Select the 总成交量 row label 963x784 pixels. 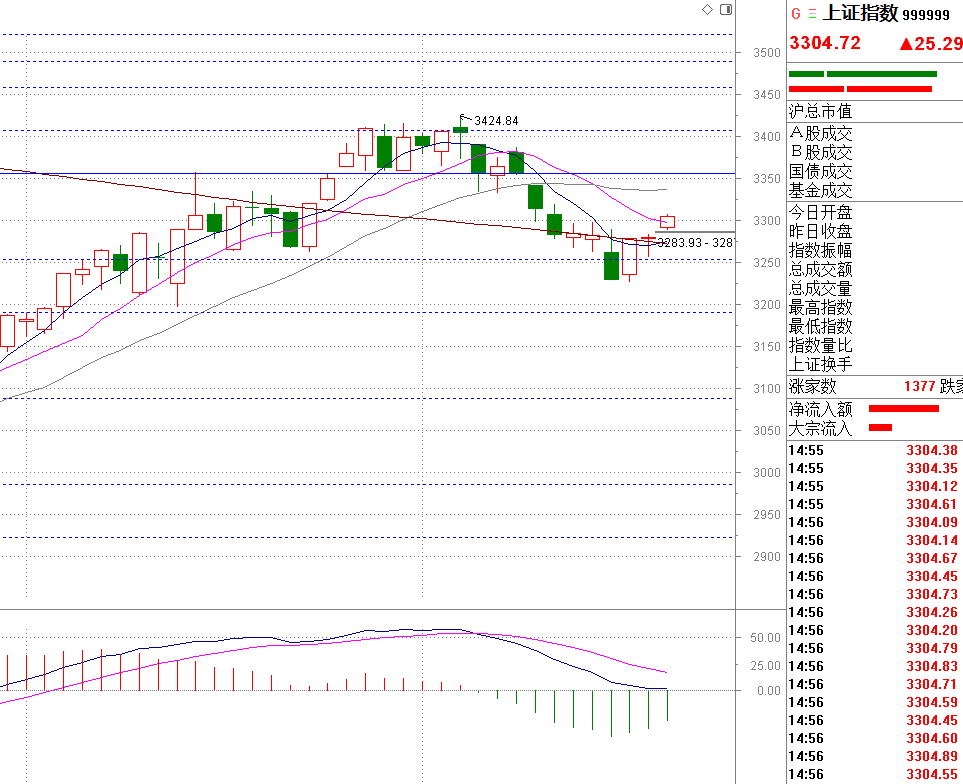(x=821, y=289)
